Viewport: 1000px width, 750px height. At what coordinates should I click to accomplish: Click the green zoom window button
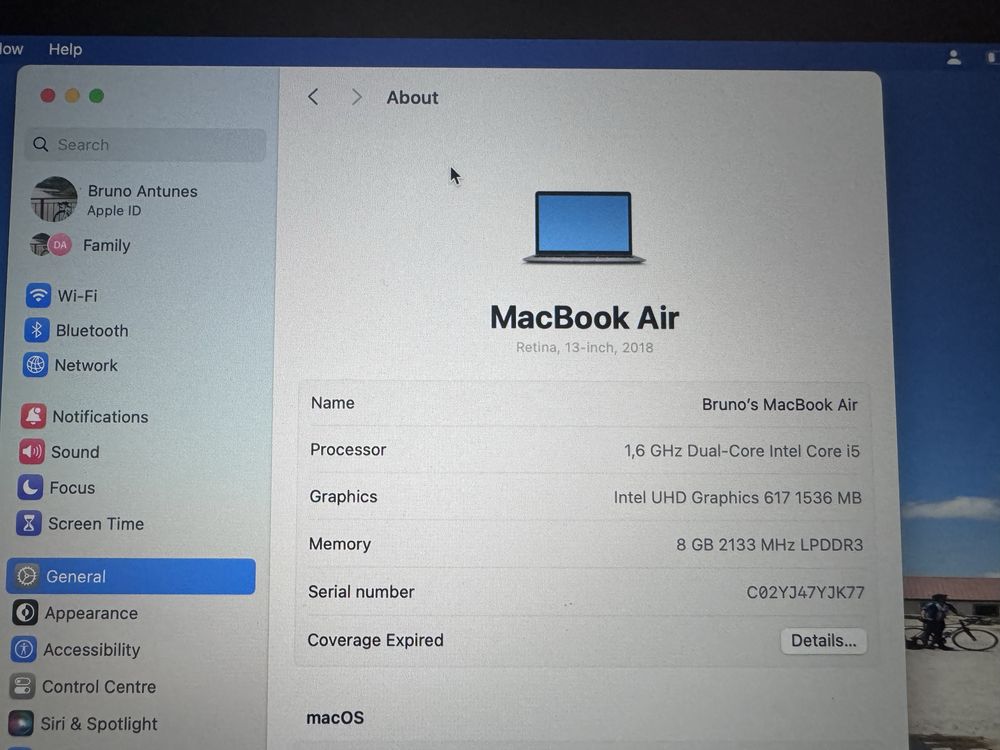pyautogui.click(x=96, y=96)
